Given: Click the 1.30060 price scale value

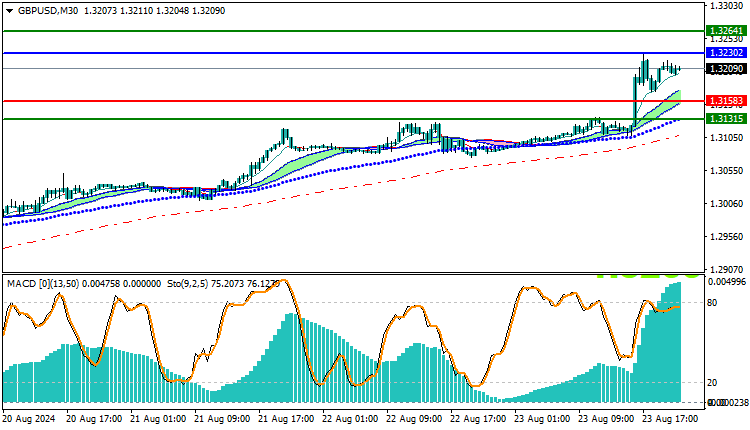Looking at the screenshot, I should (x=727, y=204).
